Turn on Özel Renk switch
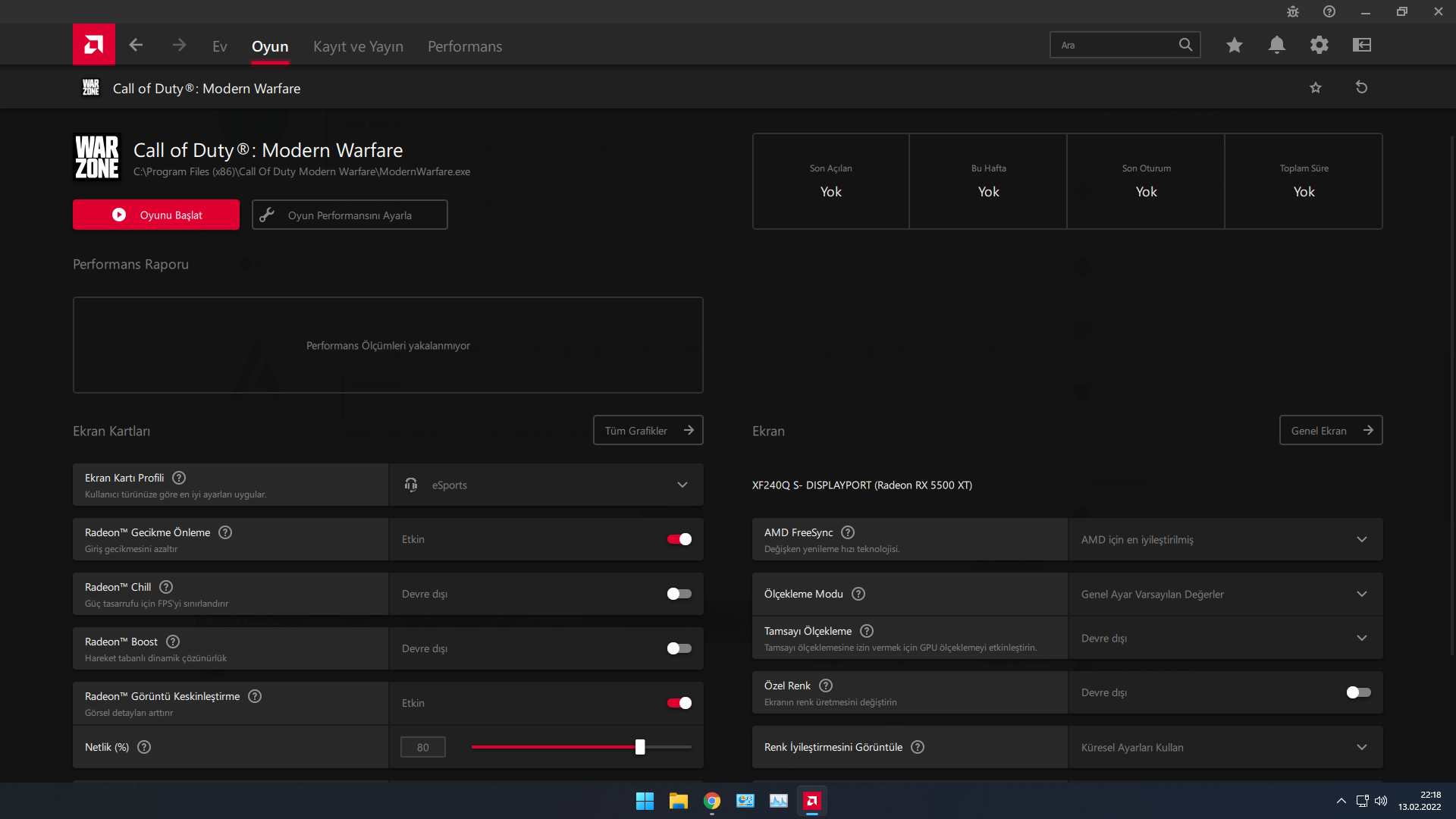This screenshot has height=819, width=1456. [1358, 692]
